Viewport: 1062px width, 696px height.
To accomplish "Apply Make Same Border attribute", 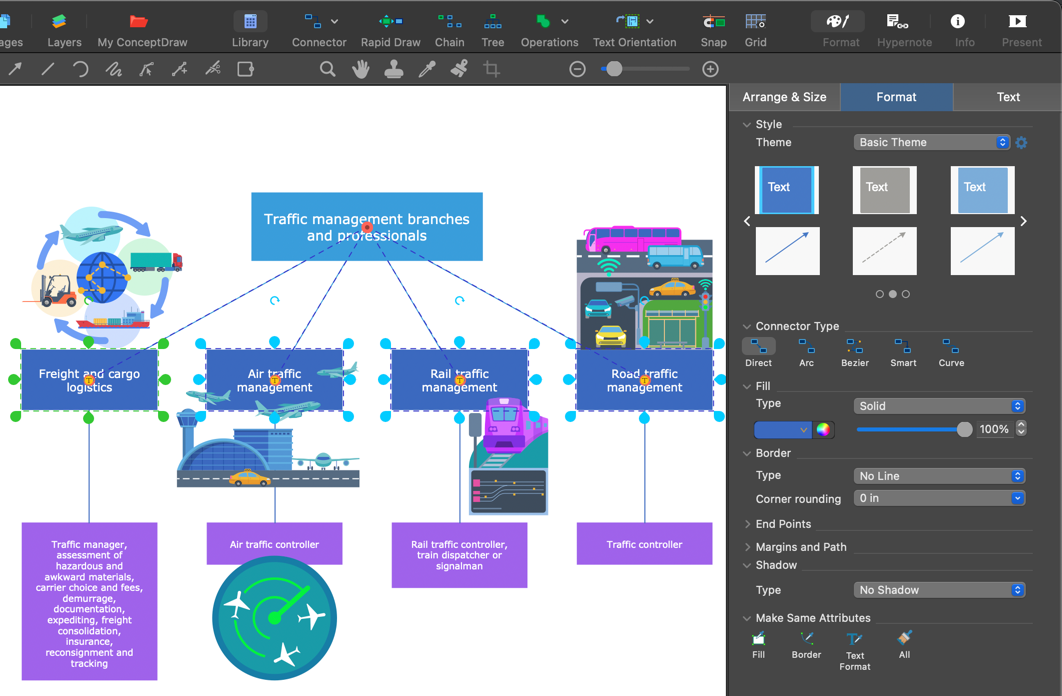I will pos(806,645).
